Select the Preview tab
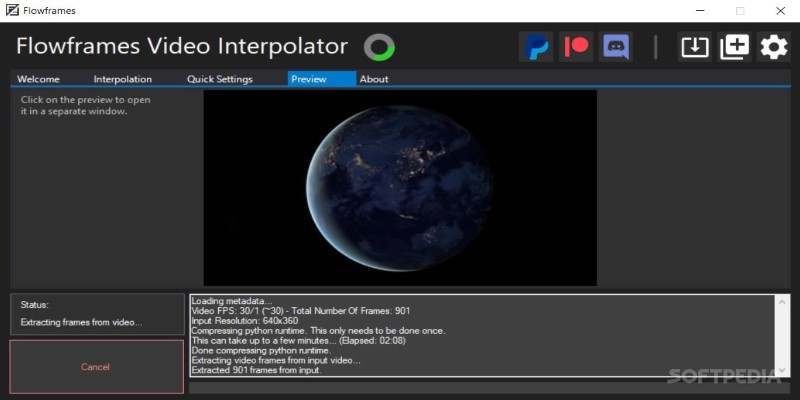This screenshot has width=800, height=400. (x=308, y=79)
